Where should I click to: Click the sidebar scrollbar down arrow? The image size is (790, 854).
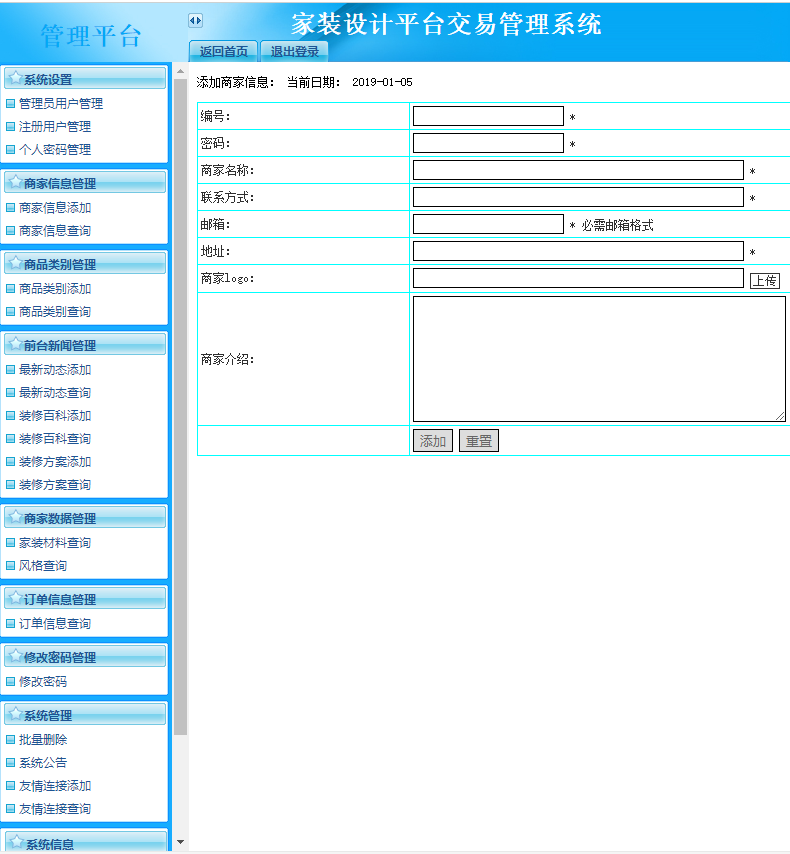180,843
